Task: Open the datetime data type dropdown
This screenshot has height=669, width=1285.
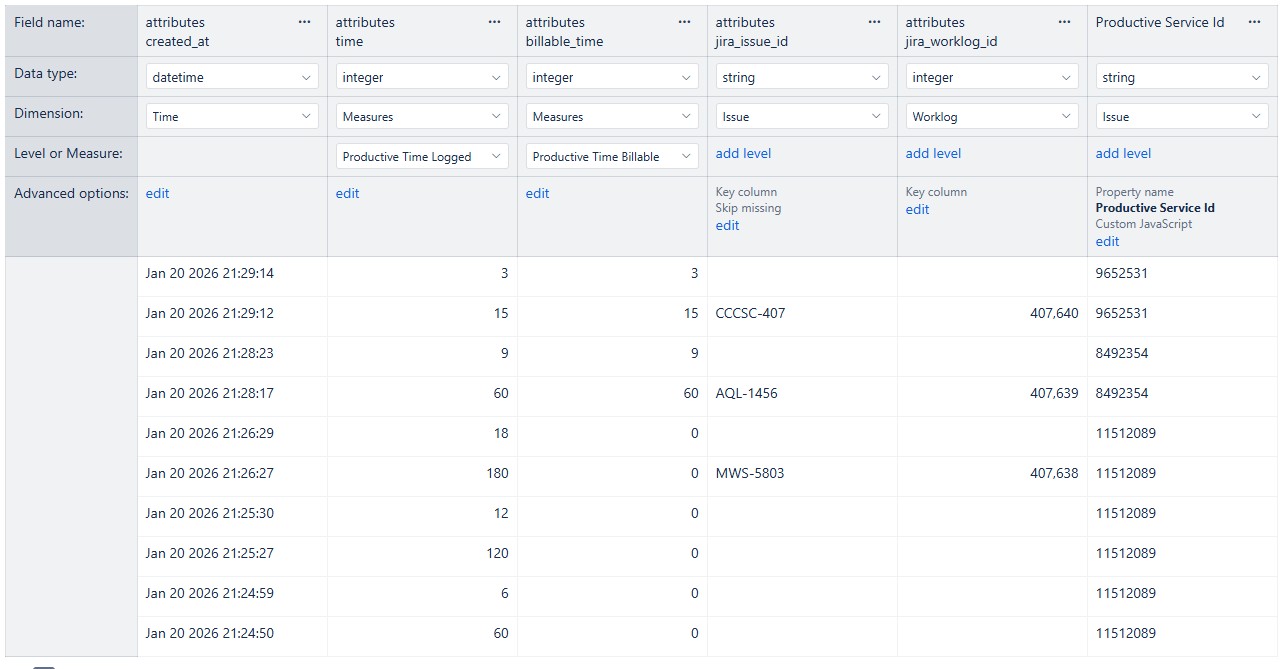Action: (232, 77)
